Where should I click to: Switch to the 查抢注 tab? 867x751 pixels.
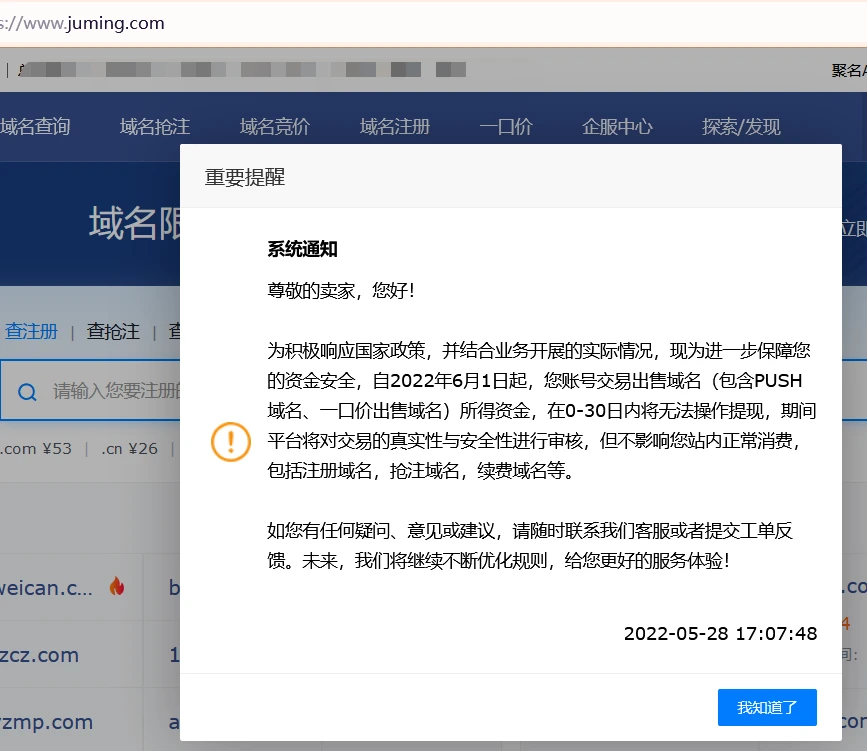[113, 332]
